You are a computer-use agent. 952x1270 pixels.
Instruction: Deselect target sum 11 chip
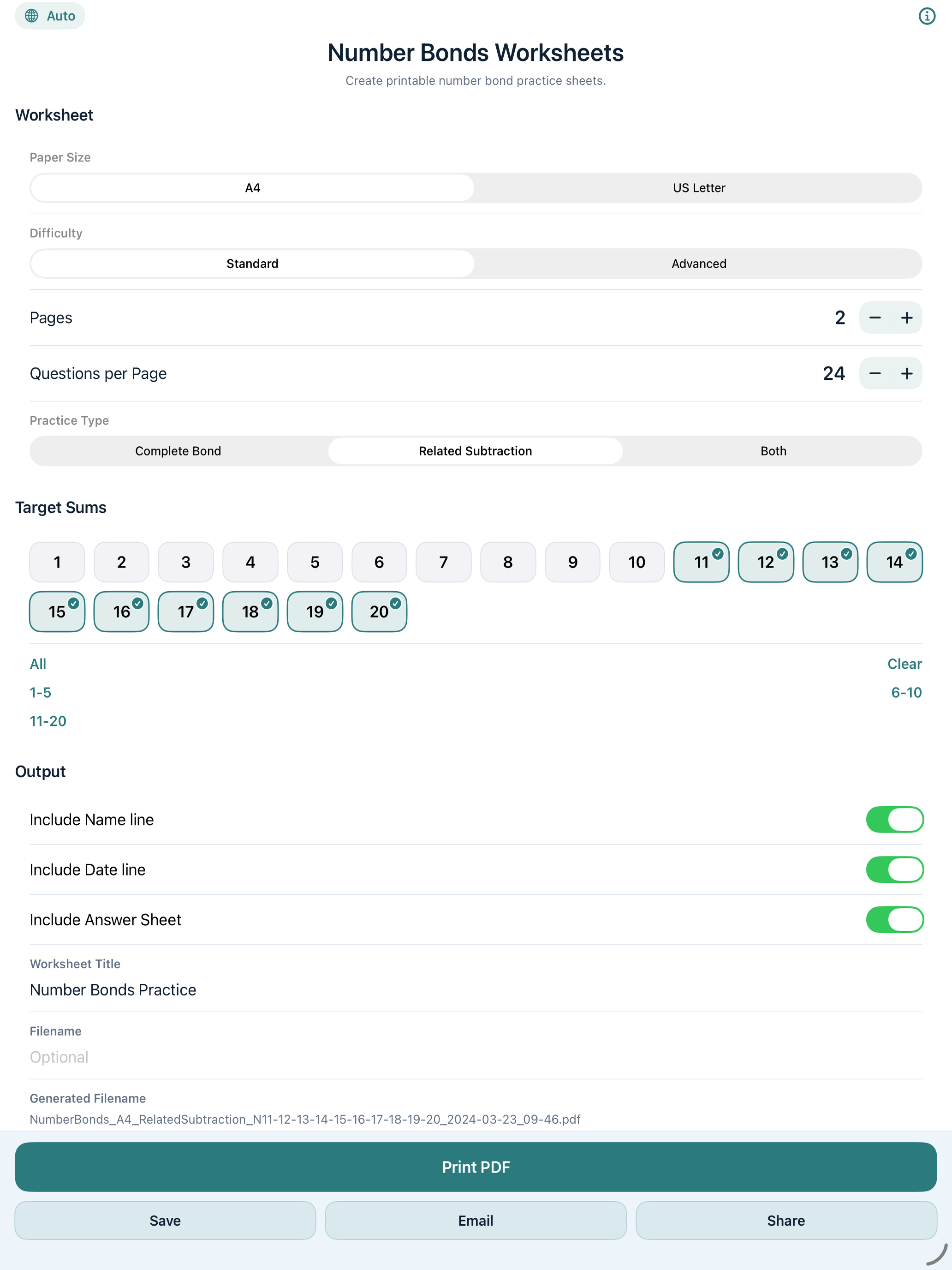click(x=701, y=562)
